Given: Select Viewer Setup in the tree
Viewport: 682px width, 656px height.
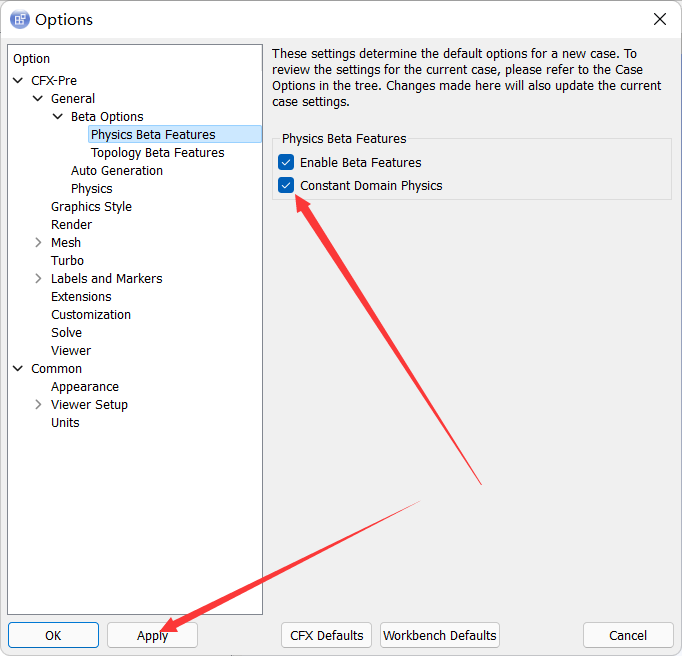Looking at the screenshot, I should 89,405.
